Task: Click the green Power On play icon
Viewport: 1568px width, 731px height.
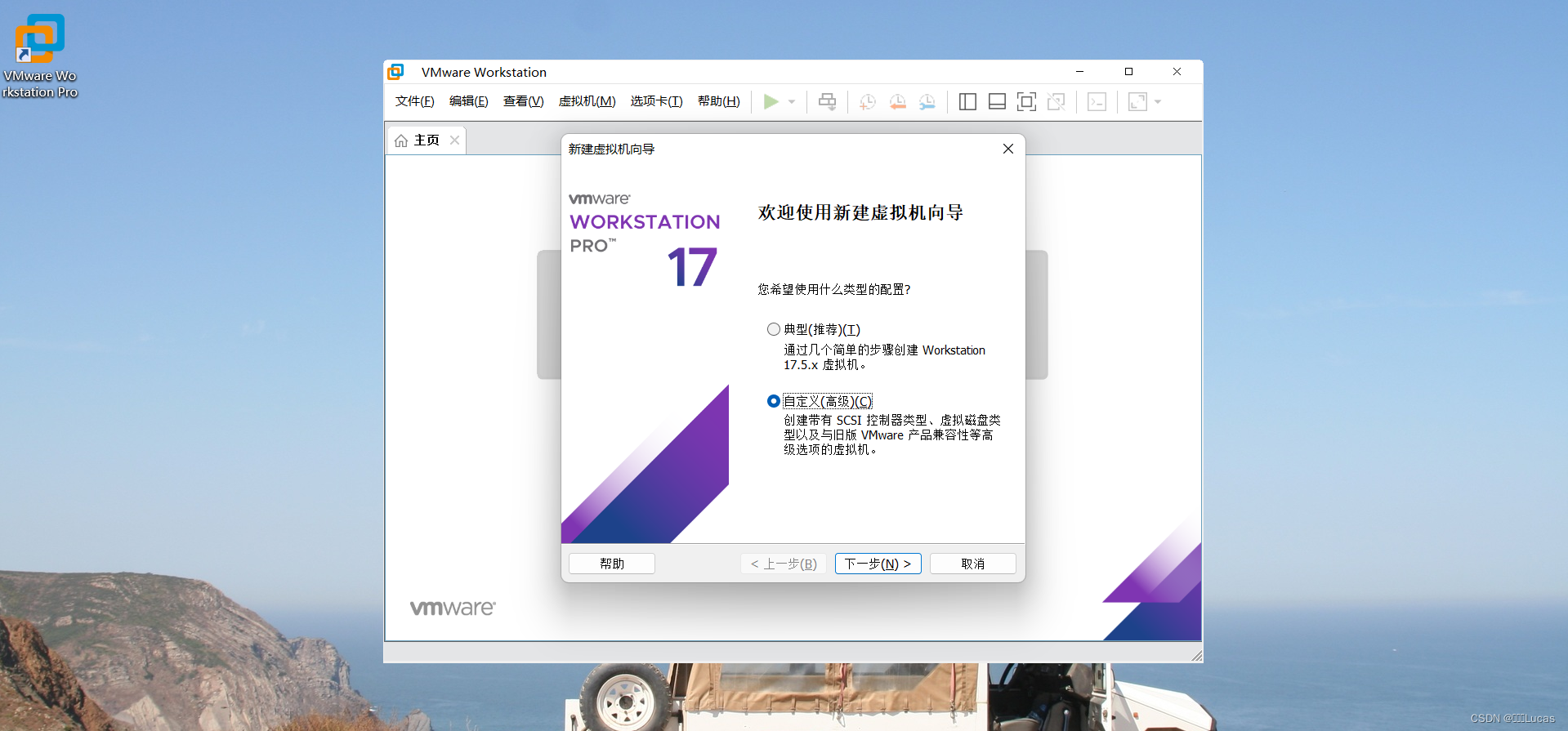Action: [x=771, y=101]
